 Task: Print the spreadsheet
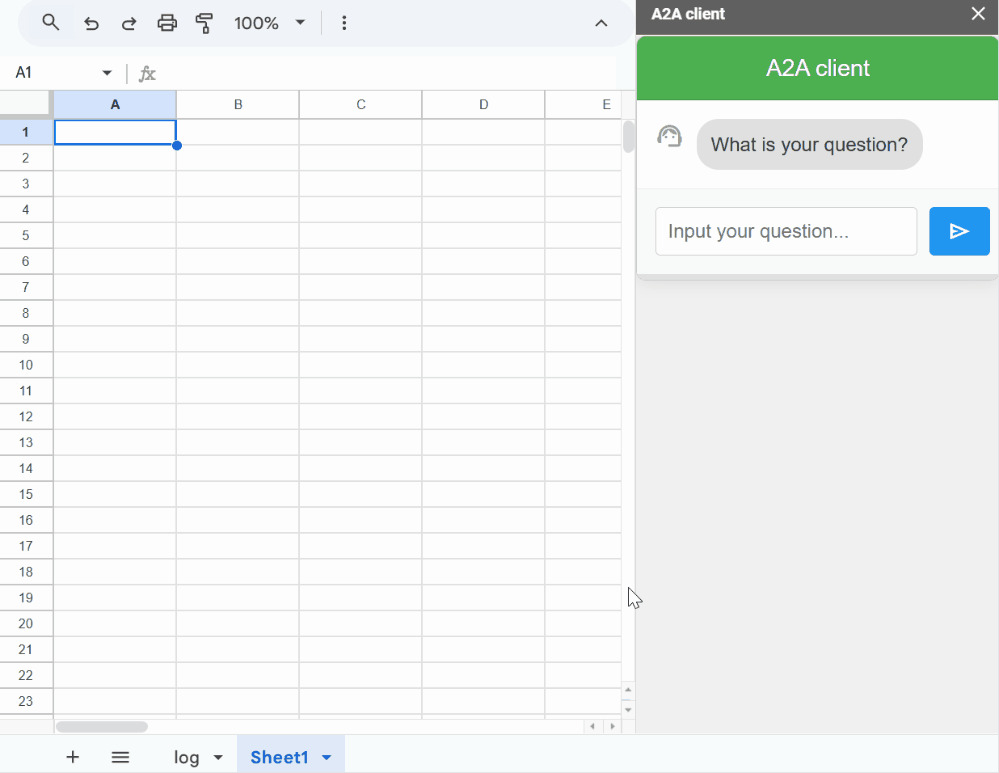(167, 23)
